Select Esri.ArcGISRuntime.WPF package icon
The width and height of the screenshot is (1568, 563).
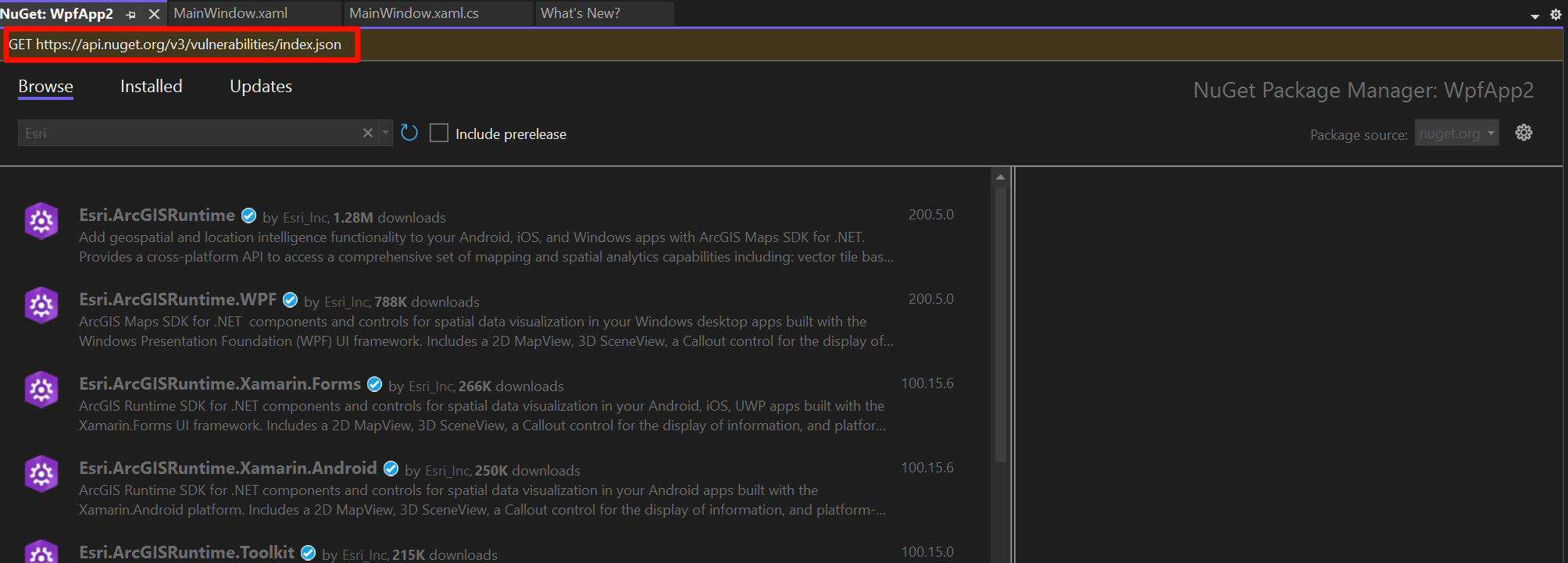[x=41, y=305]
